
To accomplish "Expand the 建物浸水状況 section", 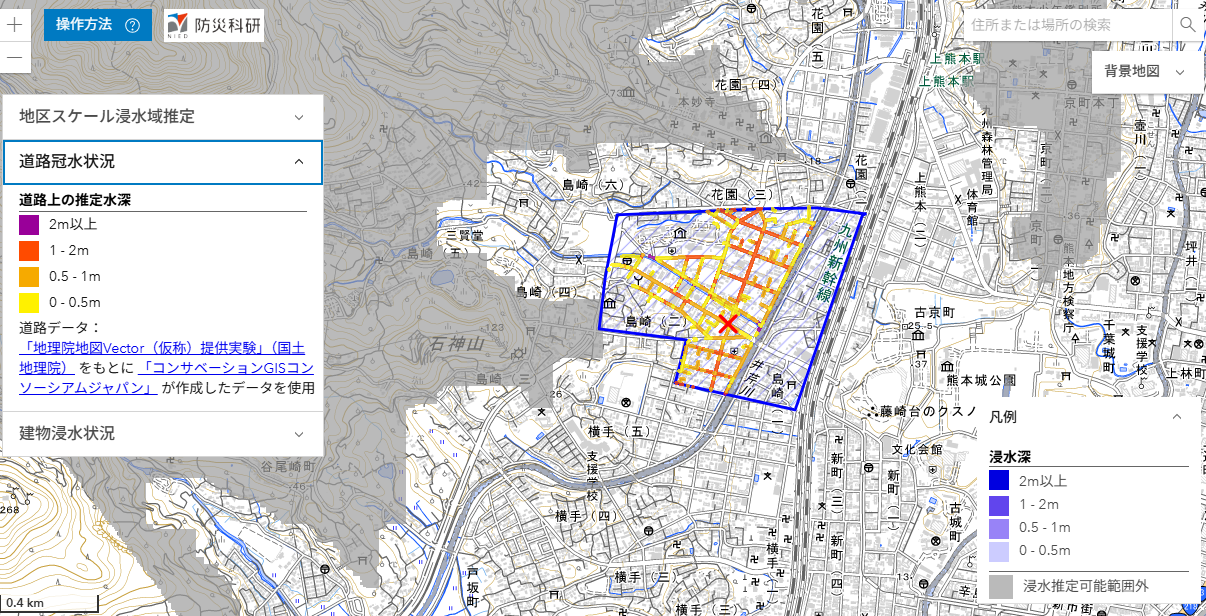I will click(x=162, y=434).
